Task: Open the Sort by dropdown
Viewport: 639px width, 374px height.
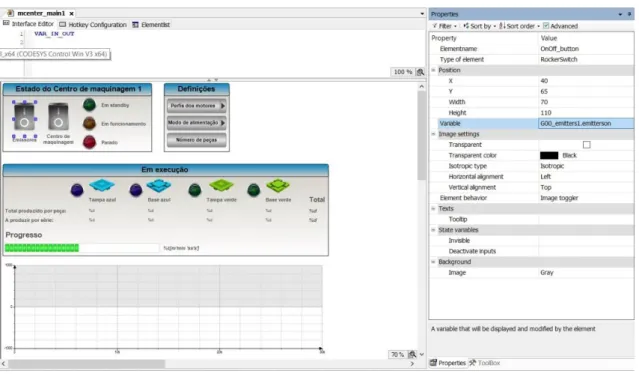Action: tap(479, 26)
